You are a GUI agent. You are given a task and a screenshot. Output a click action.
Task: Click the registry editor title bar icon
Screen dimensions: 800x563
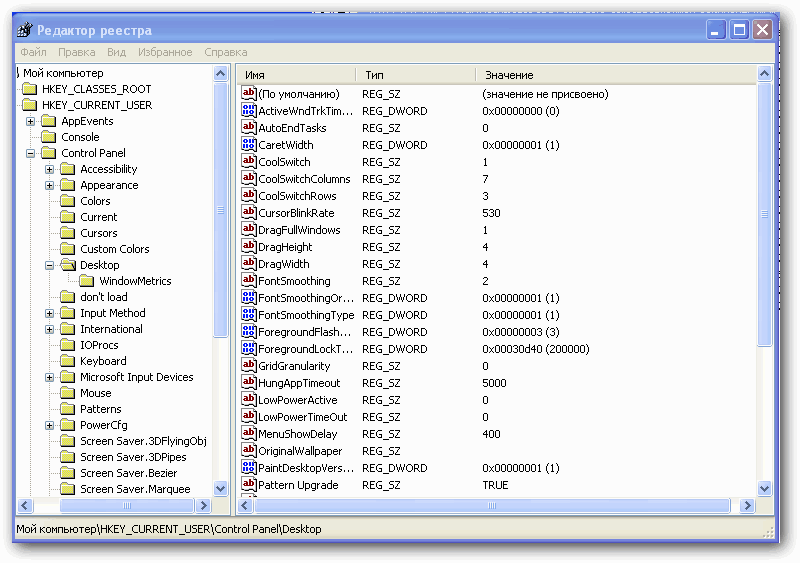pyautogui.click(x=24, y=30)
